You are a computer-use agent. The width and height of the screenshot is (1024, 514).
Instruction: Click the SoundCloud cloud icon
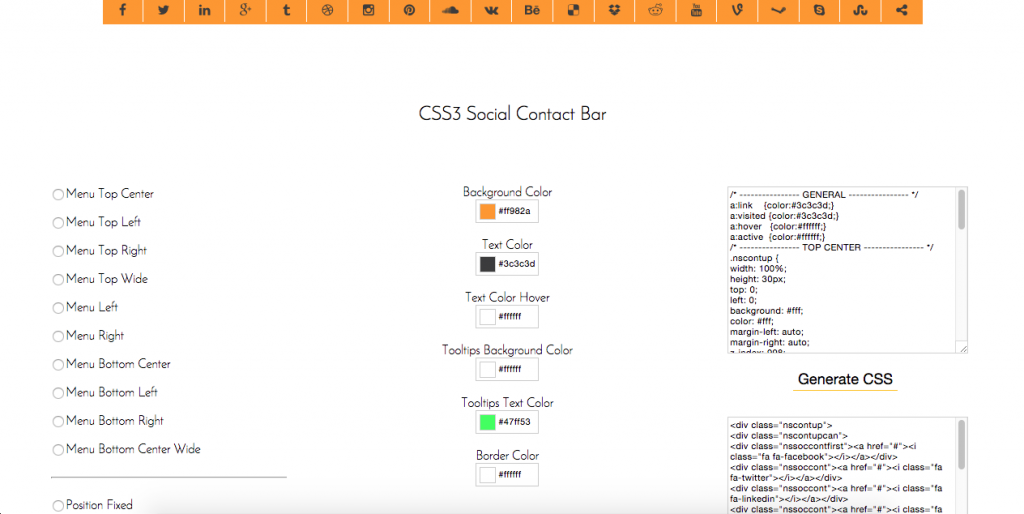coord(450,10)
